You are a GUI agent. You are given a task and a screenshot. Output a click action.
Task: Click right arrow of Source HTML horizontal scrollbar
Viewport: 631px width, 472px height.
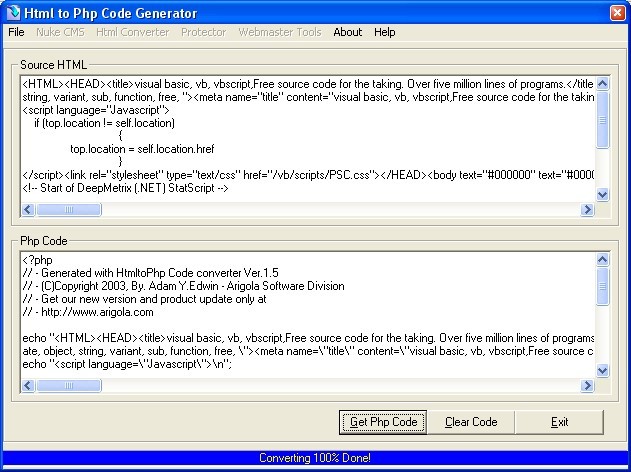(x=588, y=210)
